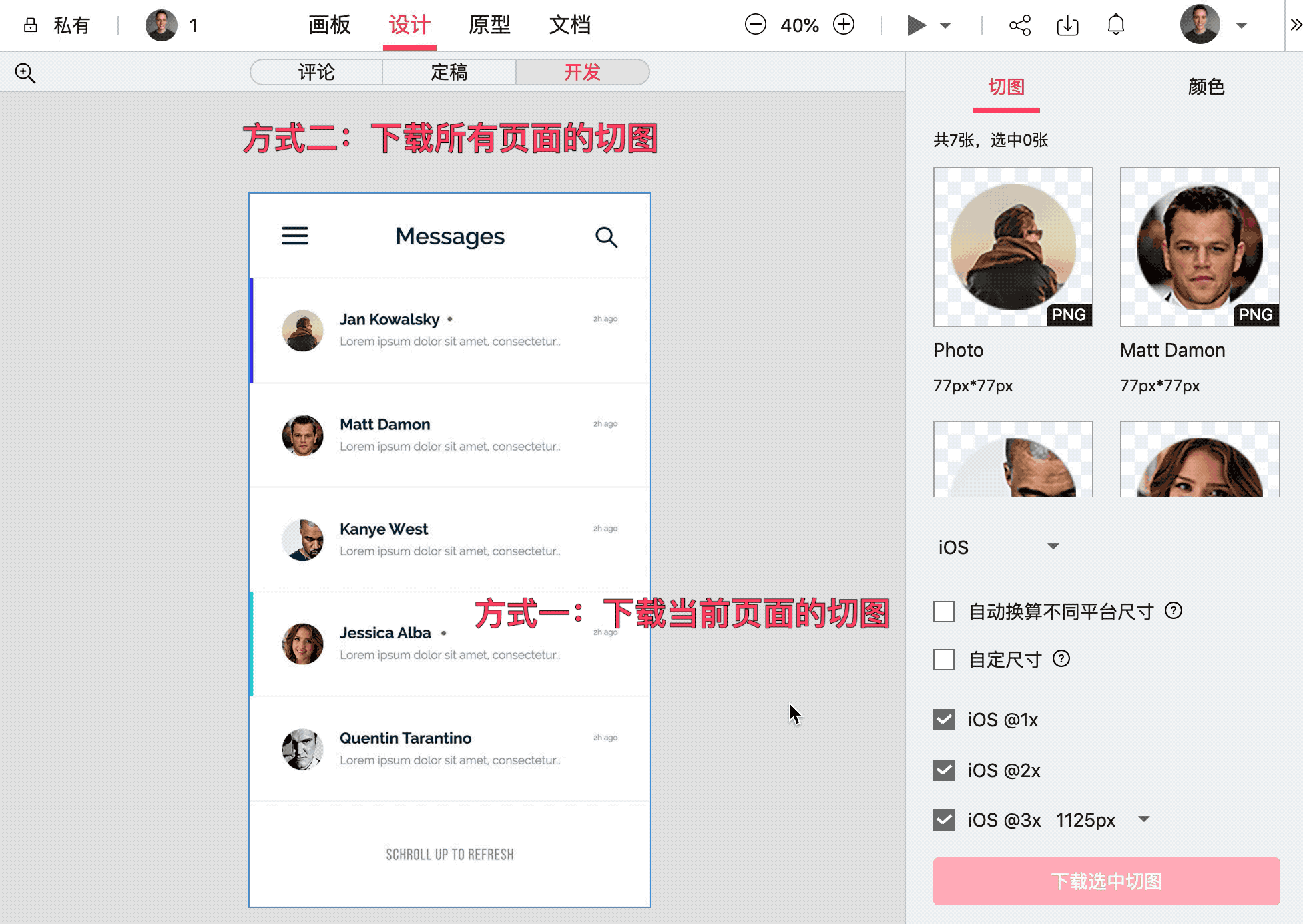Click the magnifier zoom tool icon
Image resolution: width=1303 pixels, height=924 pixels.
[25, 73]
